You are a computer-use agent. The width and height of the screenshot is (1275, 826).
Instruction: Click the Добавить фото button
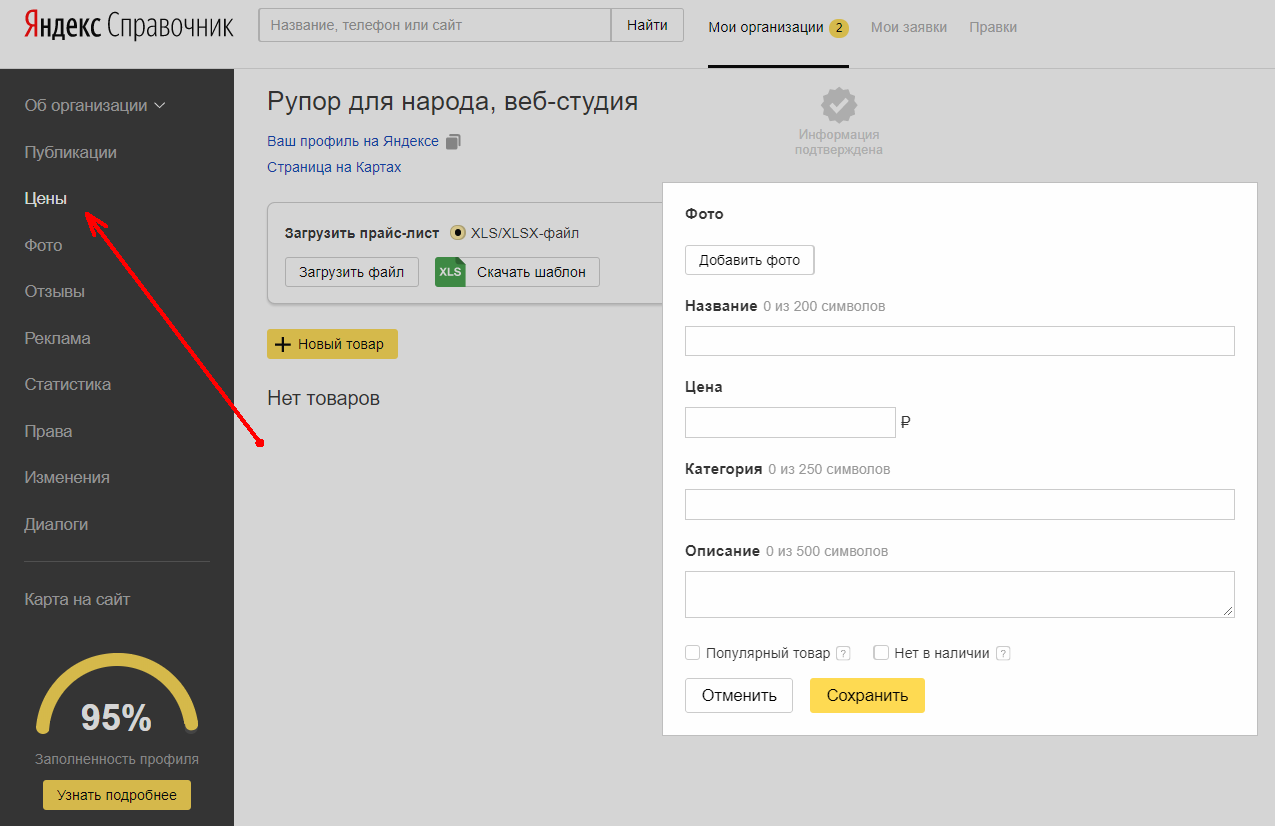749,260
